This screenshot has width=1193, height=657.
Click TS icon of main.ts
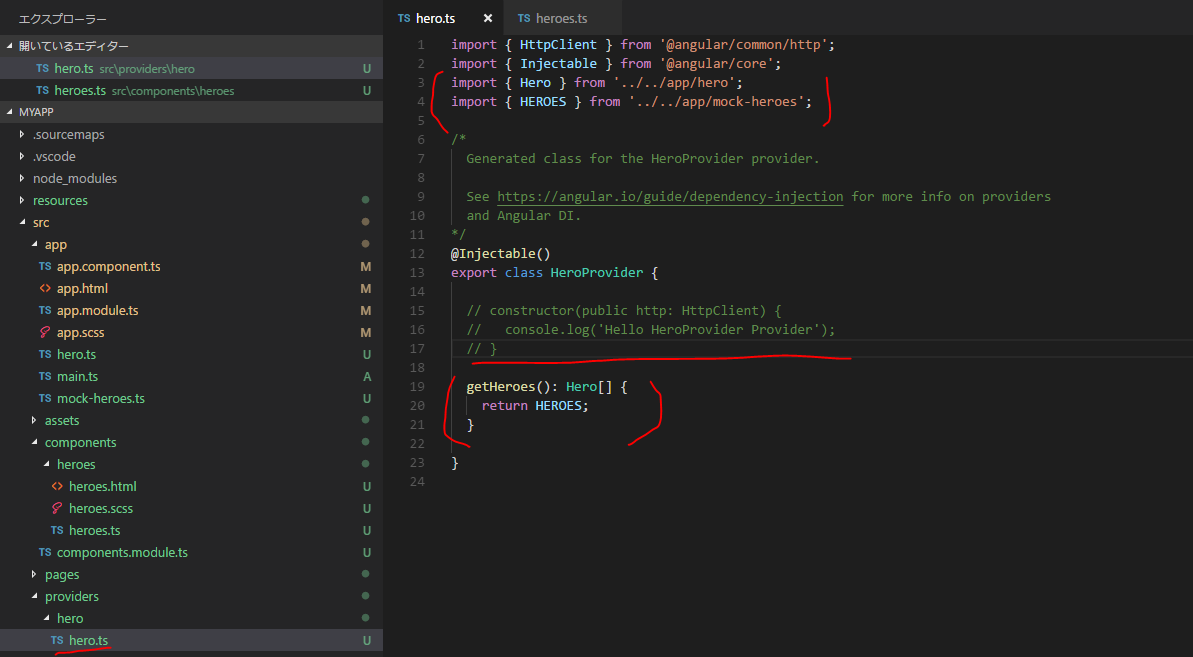45,377
